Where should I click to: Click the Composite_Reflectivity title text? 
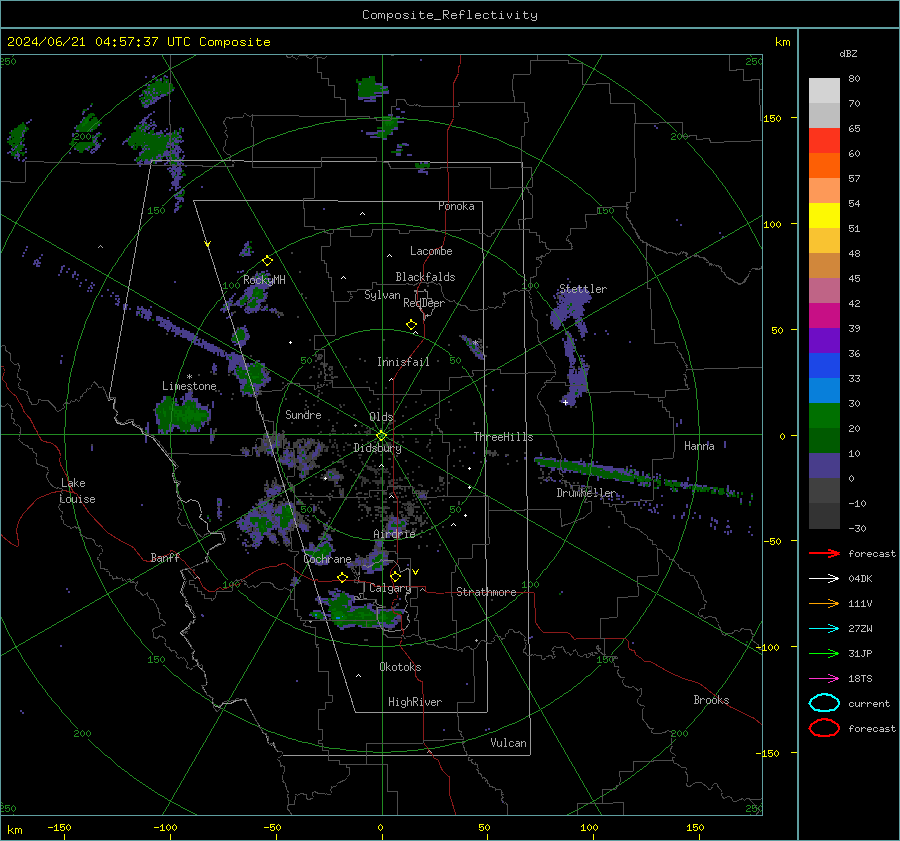(x=449, y=15)
